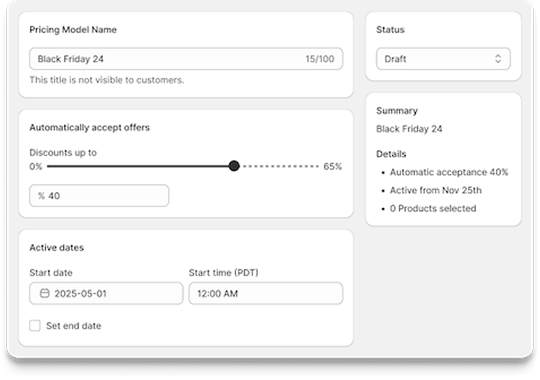This screenshot has width=540, height=380.
Task: Click the text 'This title is not visible to customers.'
Action: [x=107, y=80]
